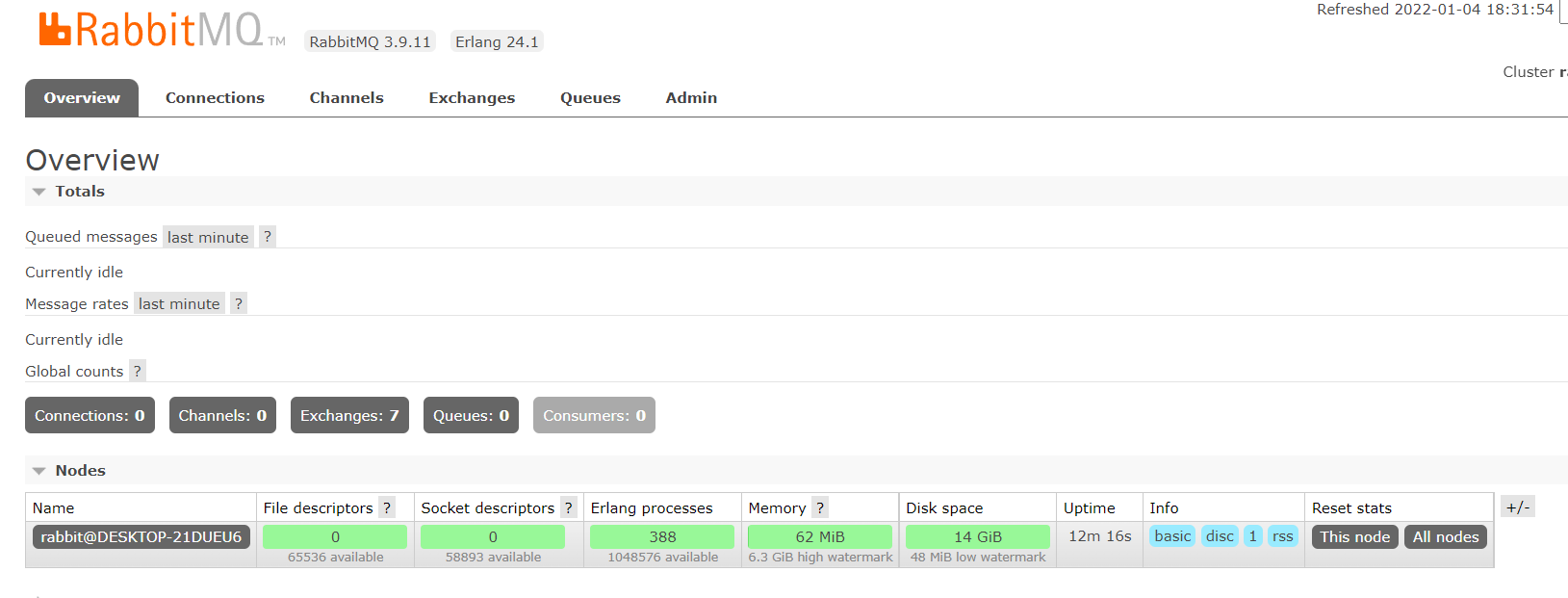Click the Consumers: 0 count button
The height and width of the screenshot is (598, 1568).
(x=594, y=416)
